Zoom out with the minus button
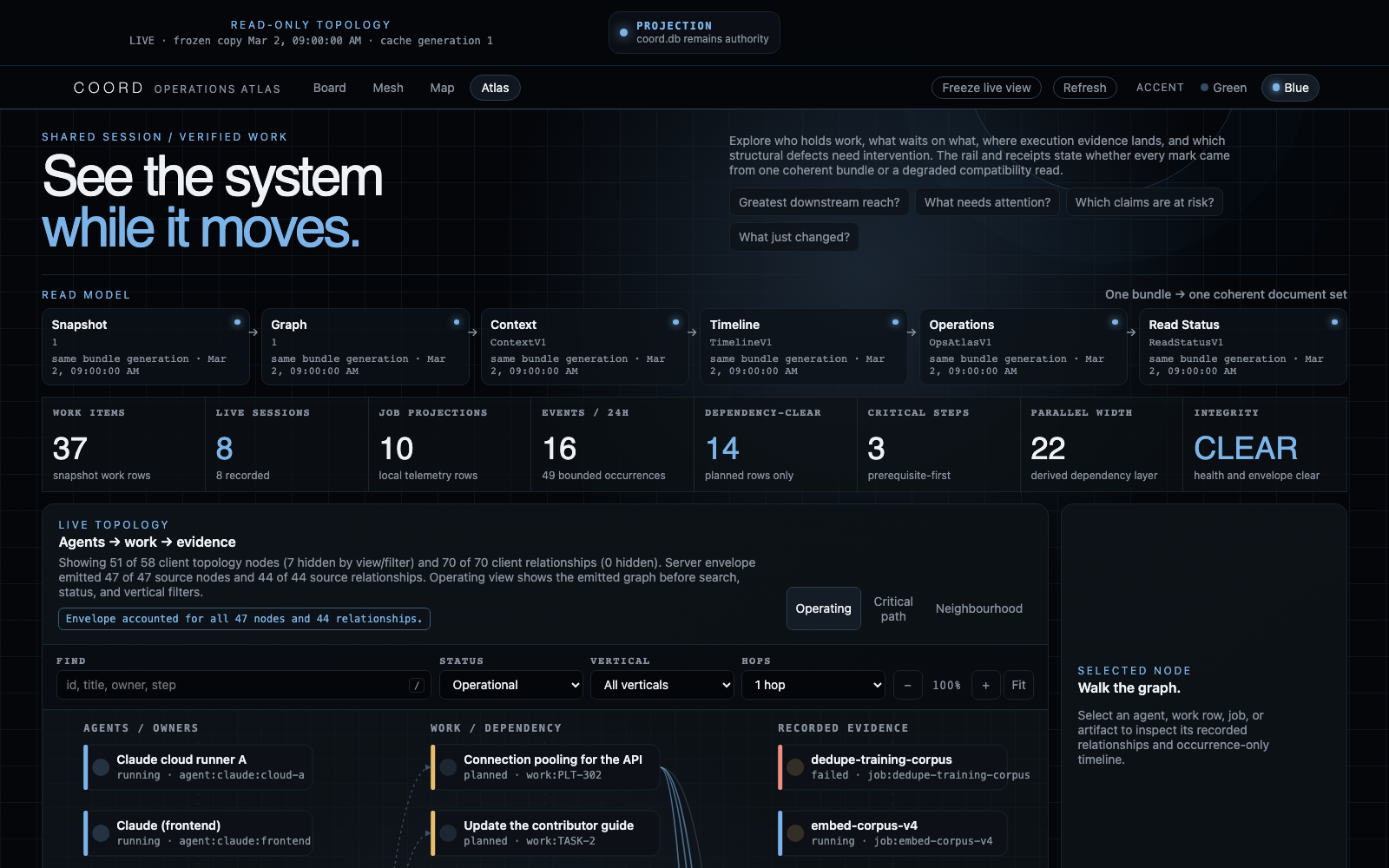 [x=907, y=685]
